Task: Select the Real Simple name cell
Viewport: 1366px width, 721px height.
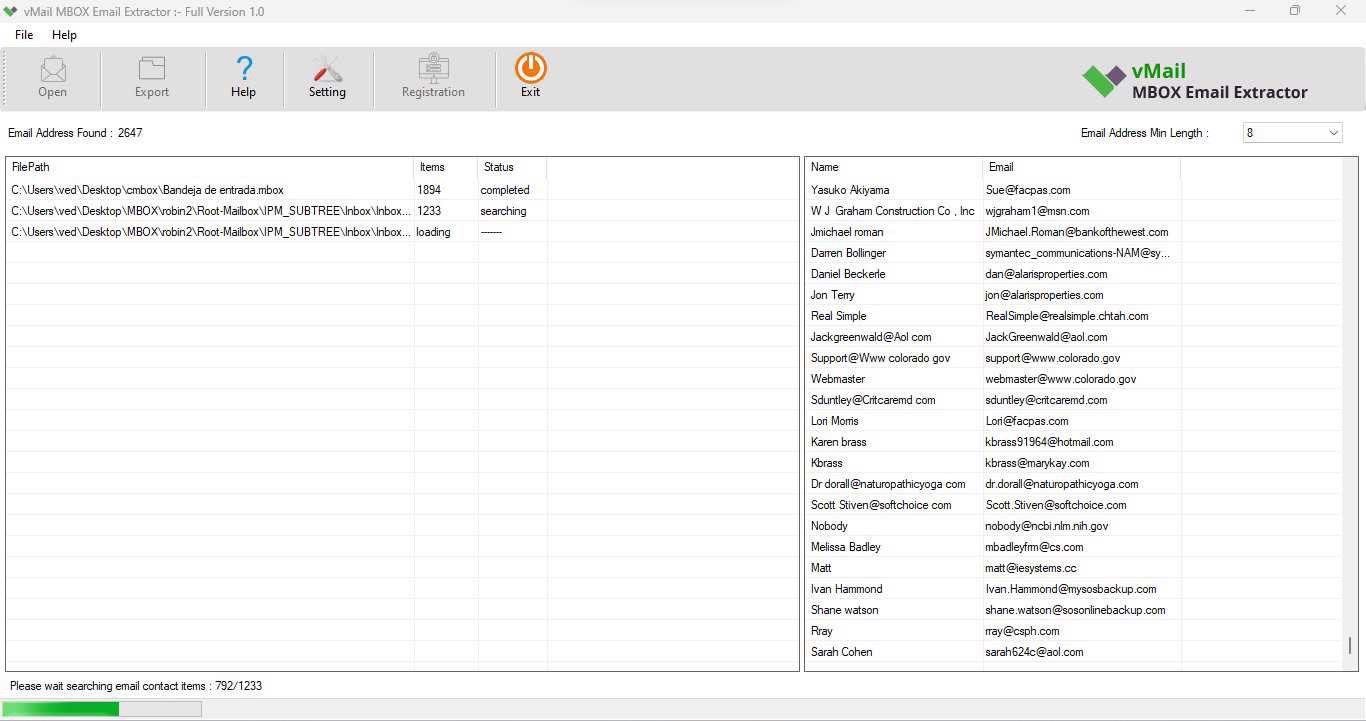Action: pyautogui.click(x=839, y=316)
